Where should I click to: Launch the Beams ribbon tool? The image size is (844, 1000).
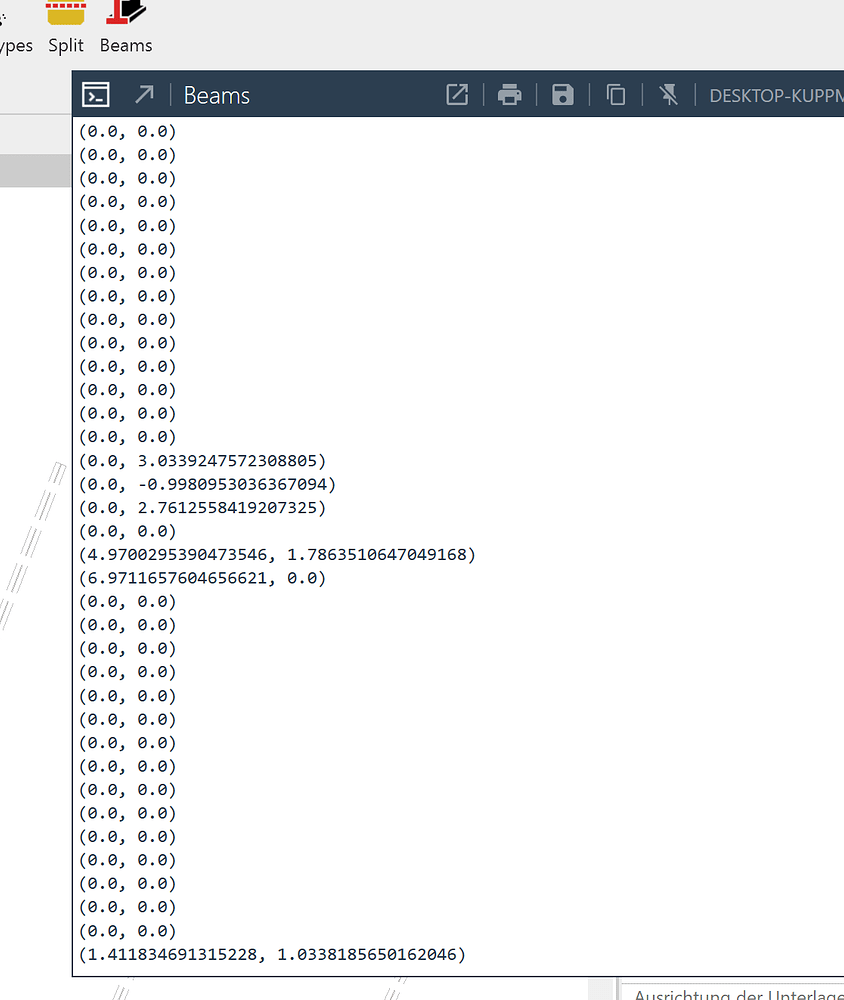point(126,14)
